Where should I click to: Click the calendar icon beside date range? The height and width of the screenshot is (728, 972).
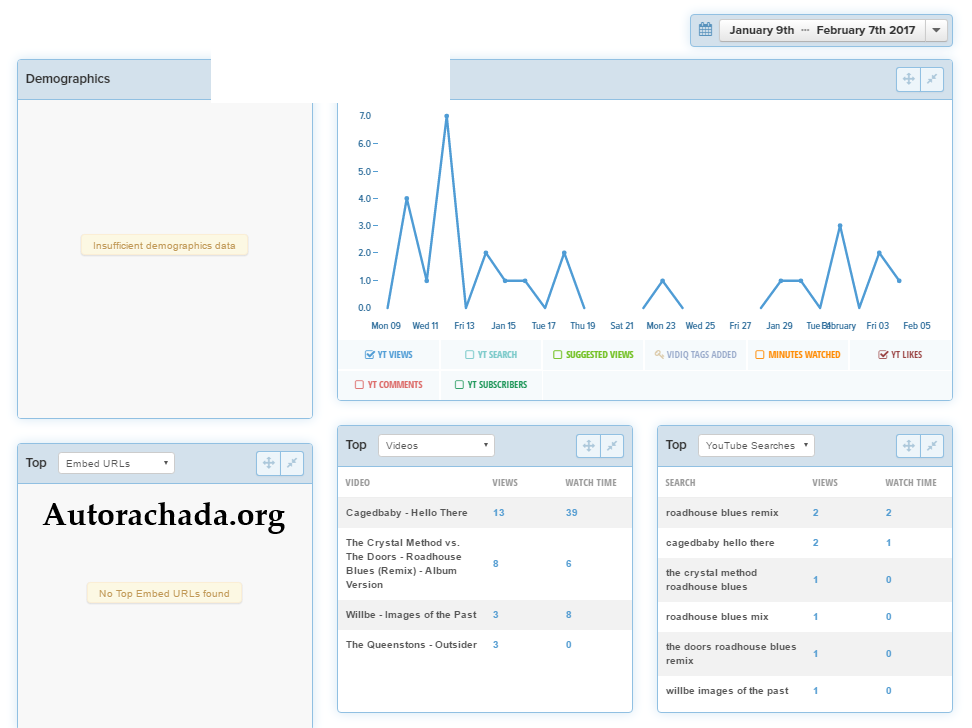click(x=705, y=30)
